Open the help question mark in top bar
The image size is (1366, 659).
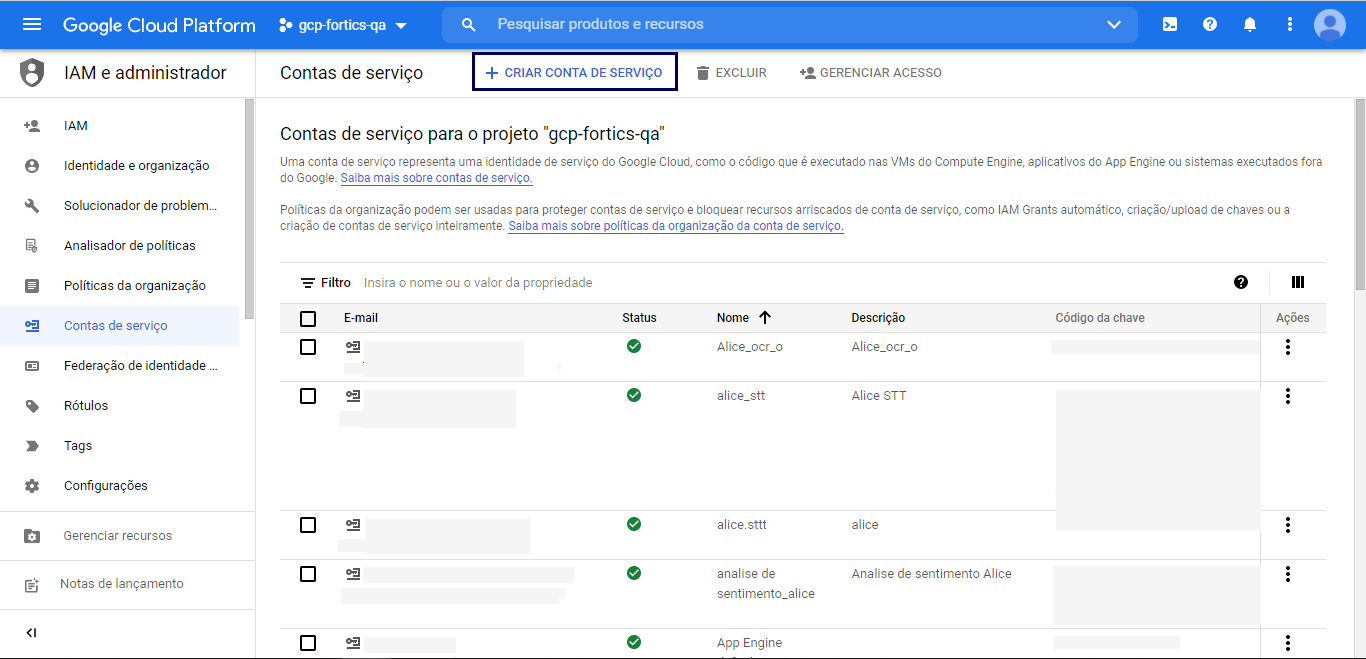(1210, 24)
